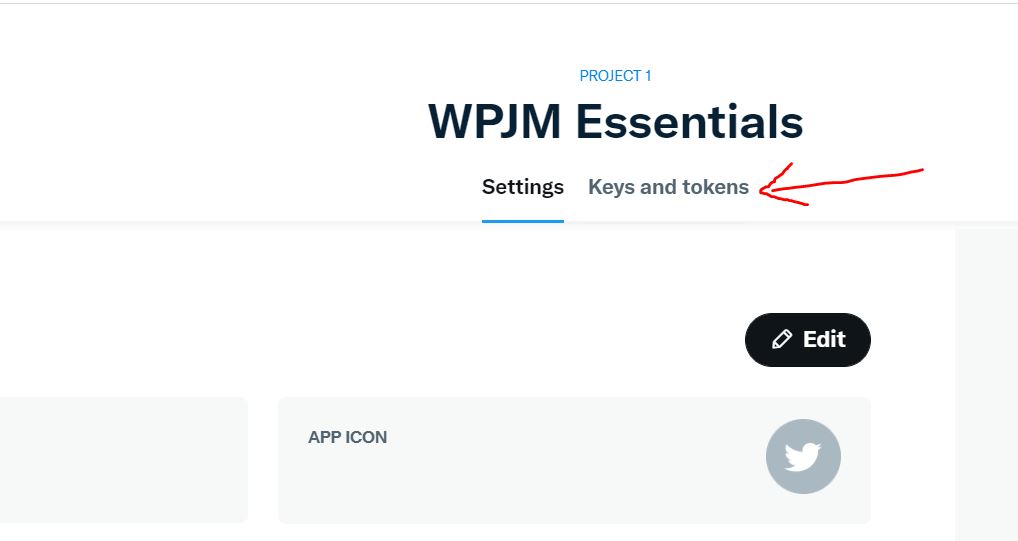Click the gray circle behind the bird

803,457
